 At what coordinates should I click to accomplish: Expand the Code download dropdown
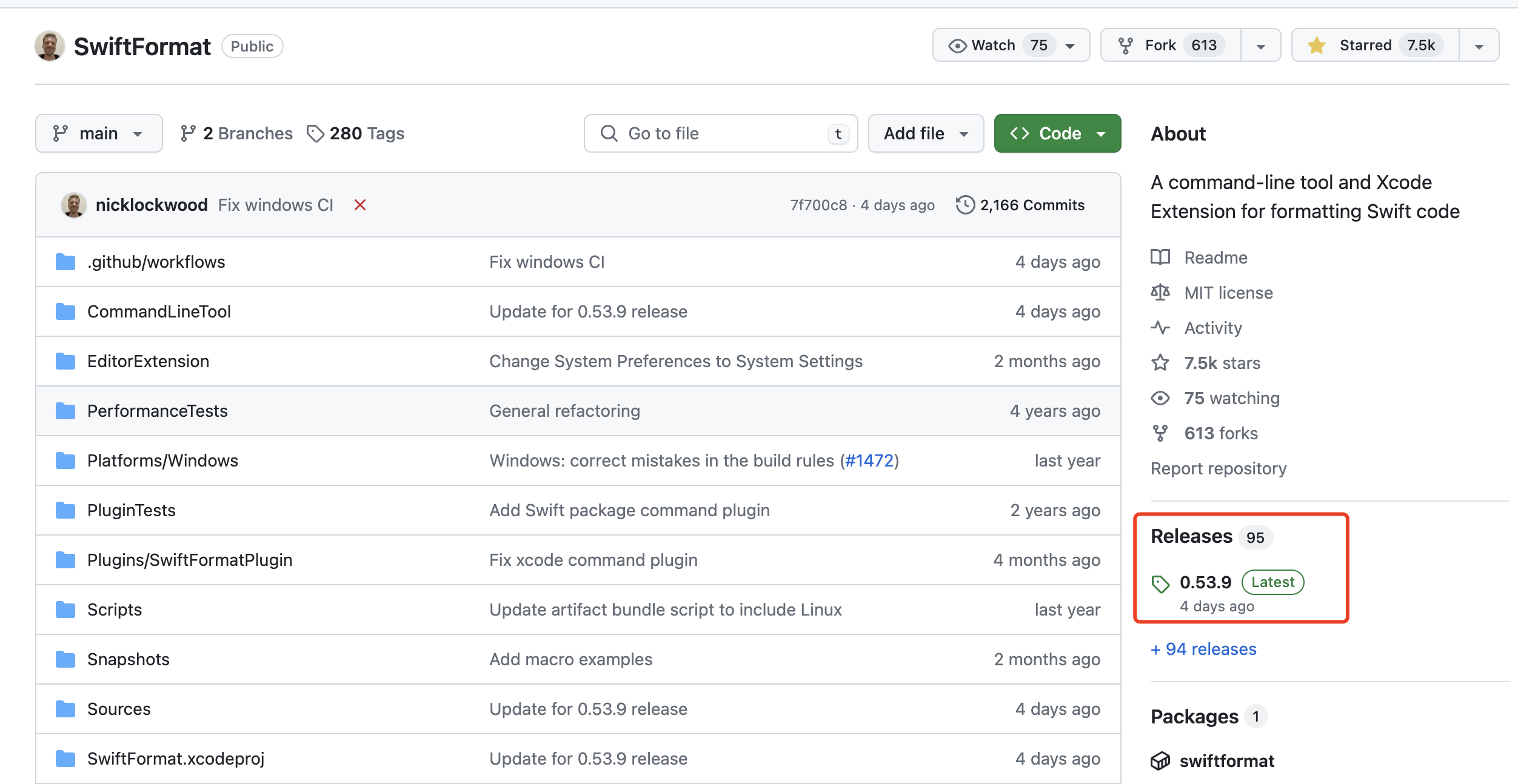1100,133
